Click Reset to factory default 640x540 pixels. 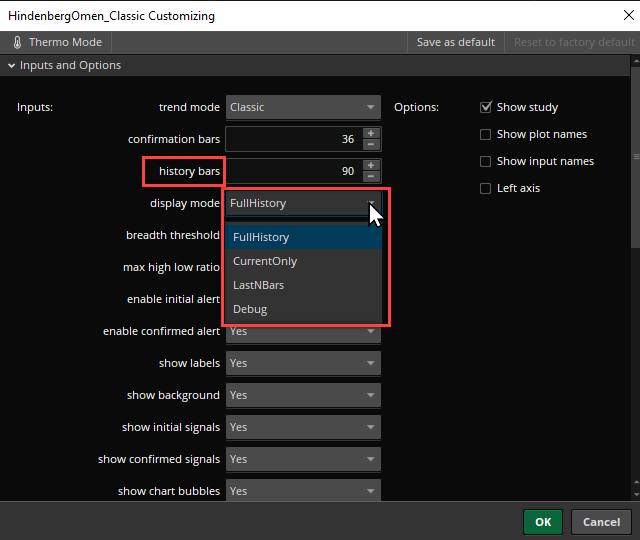pyautogui.click(x=574, y=42)
